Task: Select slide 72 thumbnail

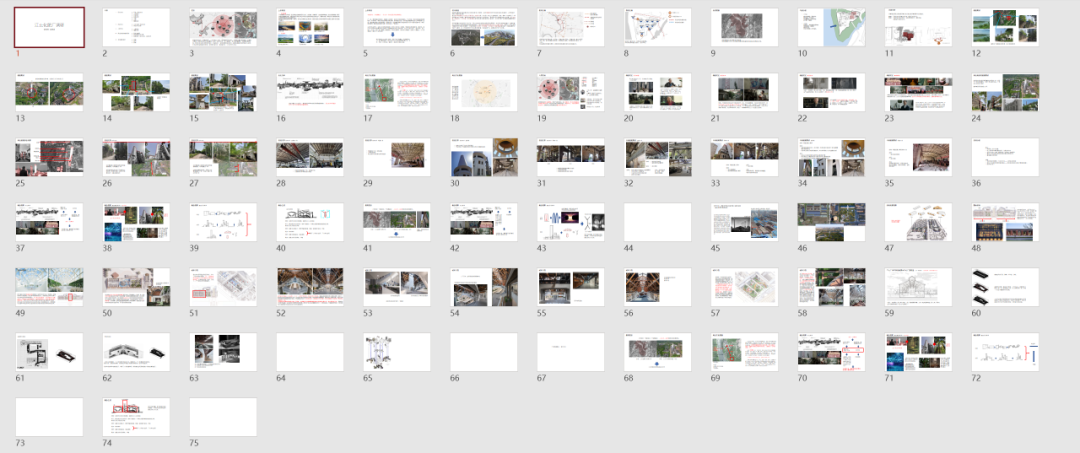Action: (1006, 352)
